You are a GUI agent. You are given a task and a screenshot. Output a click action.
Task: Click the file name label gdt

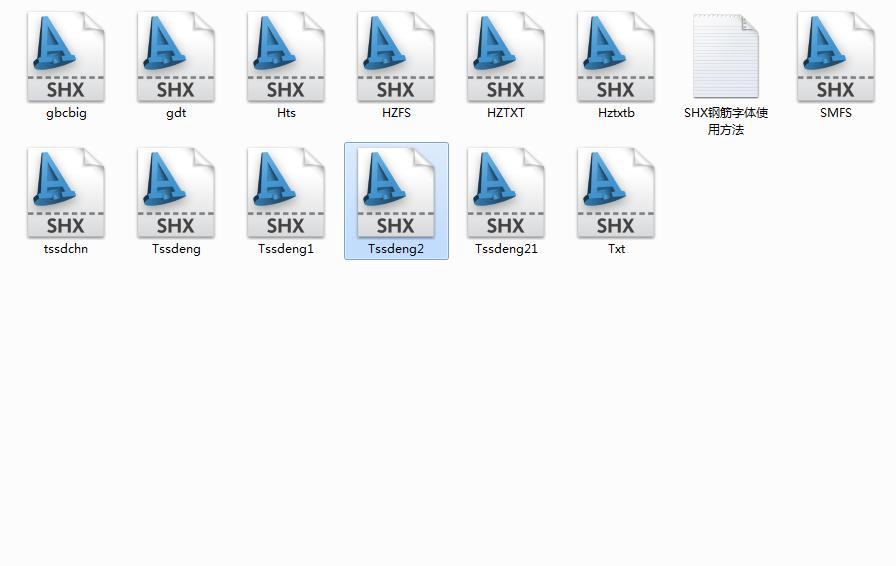coord(176,113)
